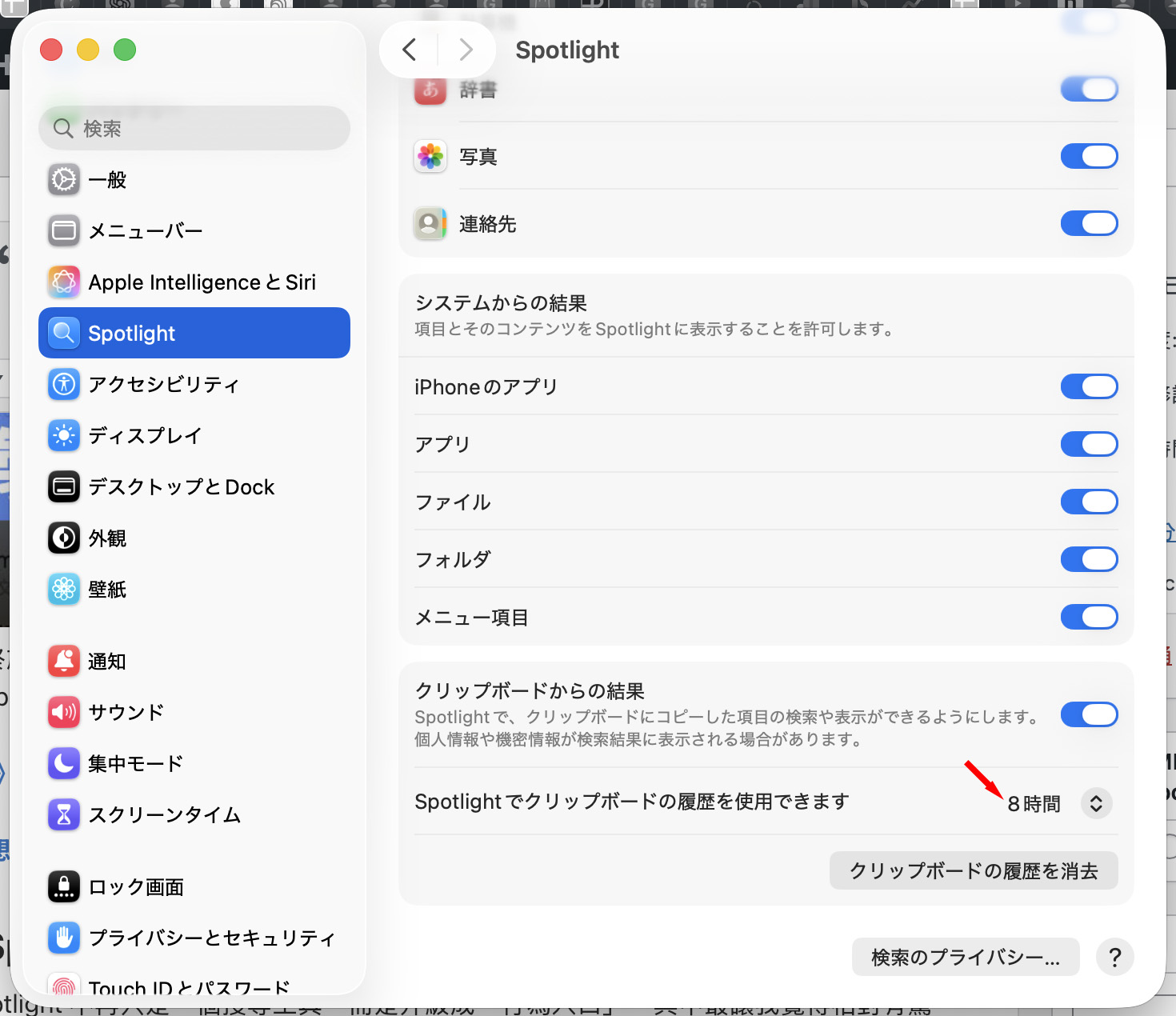Turn off クリップボードからの結果 switch
1176x1016 pixels.
(1089, 715)
